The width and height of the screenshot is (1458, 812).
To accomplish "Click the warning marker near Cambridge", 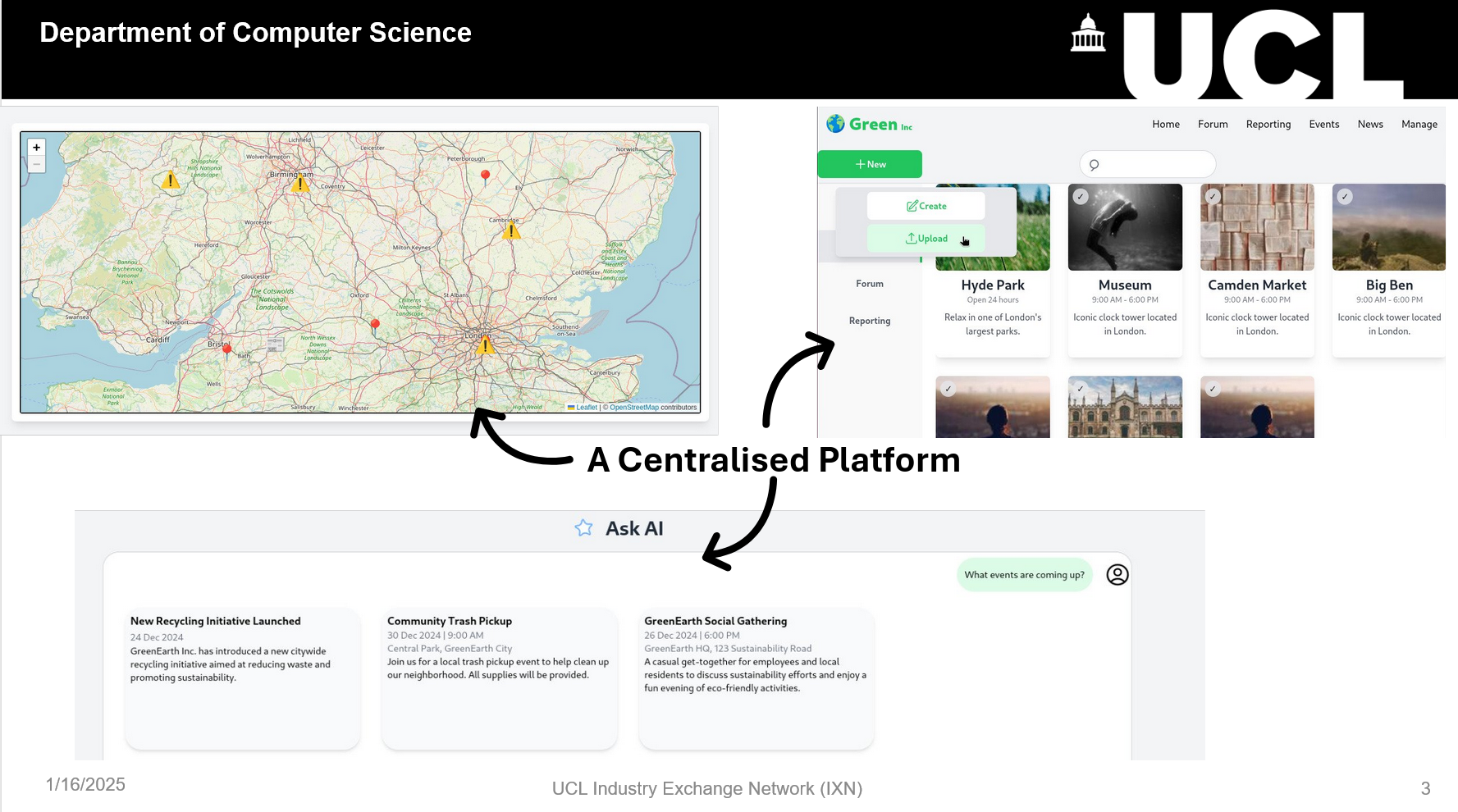I will (511, 230).
